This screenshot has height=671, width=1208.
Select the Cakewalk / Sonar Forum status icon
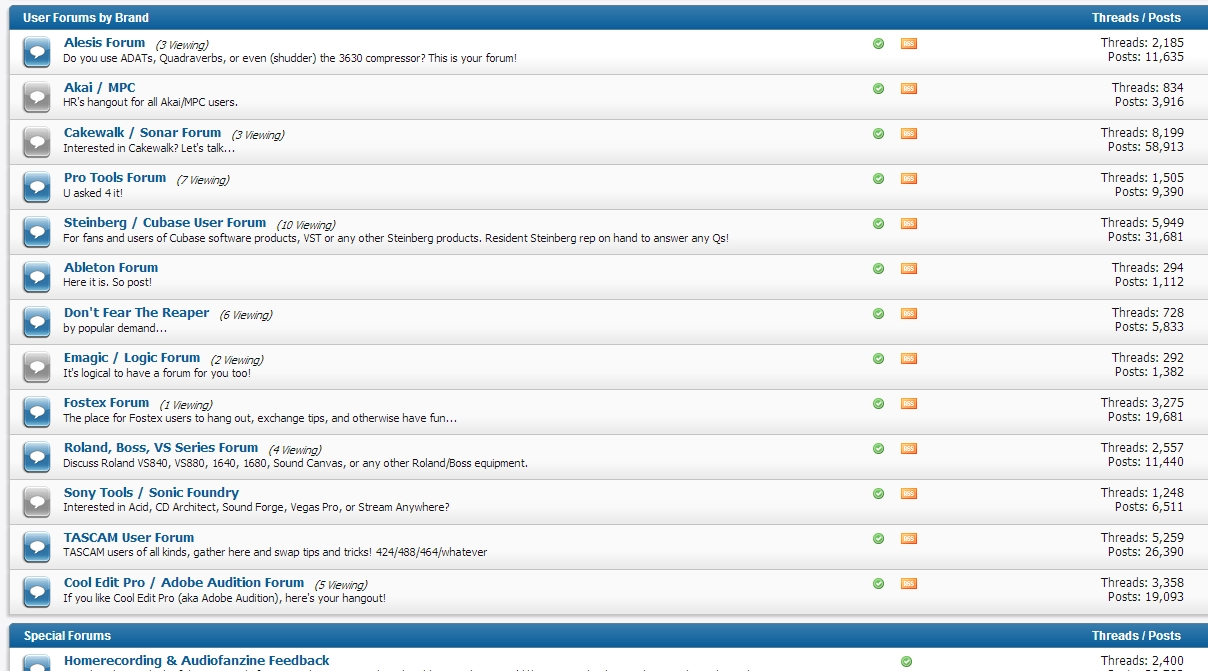pyautogui.click(x=37, y=142)
